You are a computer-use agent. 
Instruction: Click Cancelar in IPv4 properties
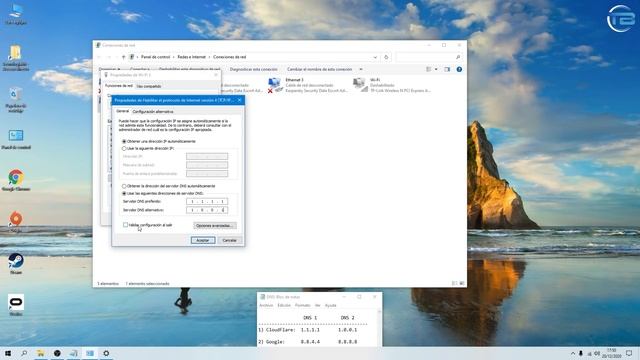pyautogui.click(x=229, y=240)
